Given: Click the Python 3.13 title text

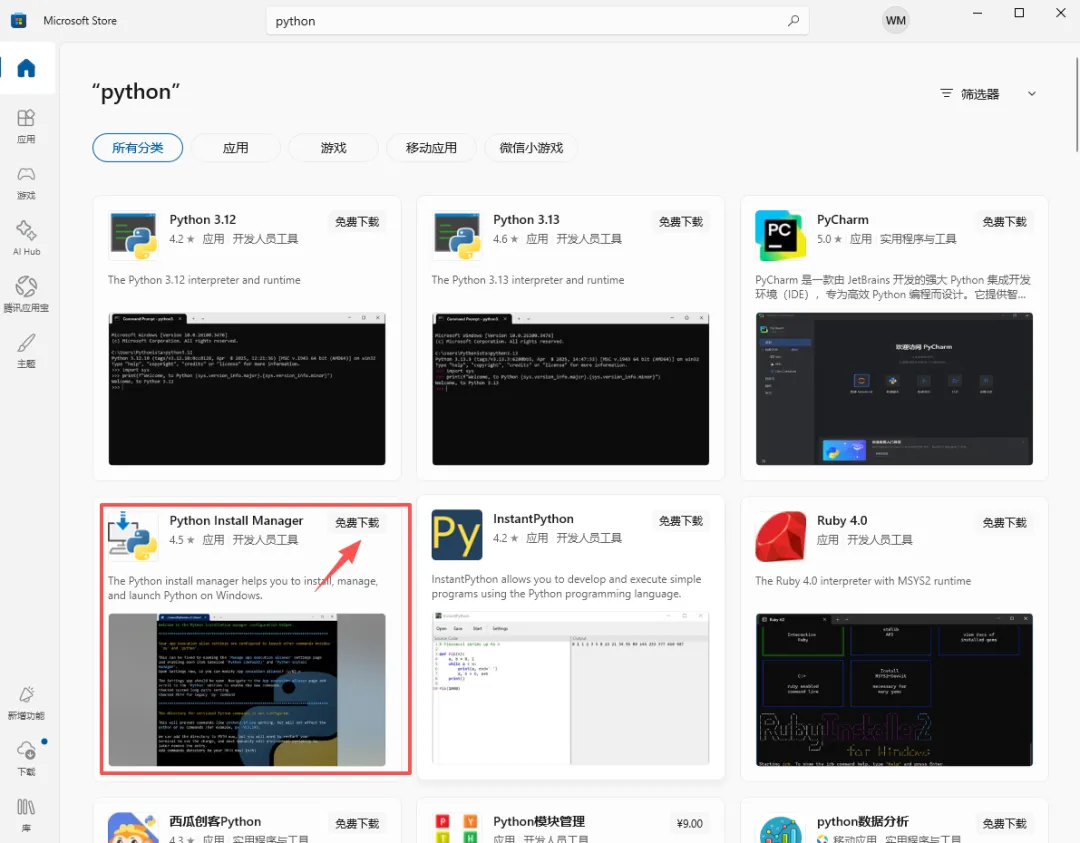Looking at the screenshot, I should (526, 220).
